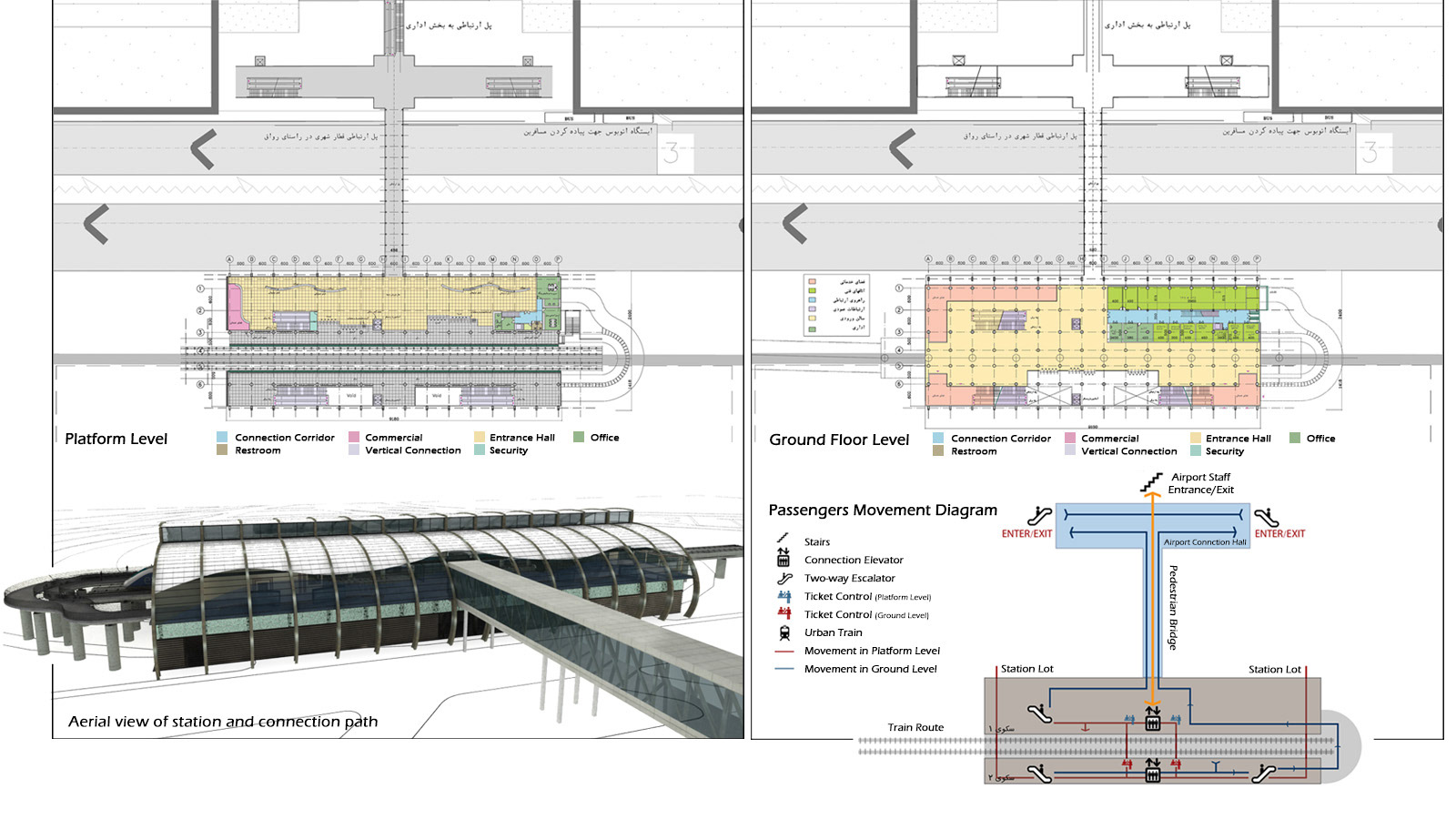The height and width of the screenshot is (819, 1456).
Task: Click the Platform Level Office color swatch
Action: pyautogui.click(x=579, y=437)
